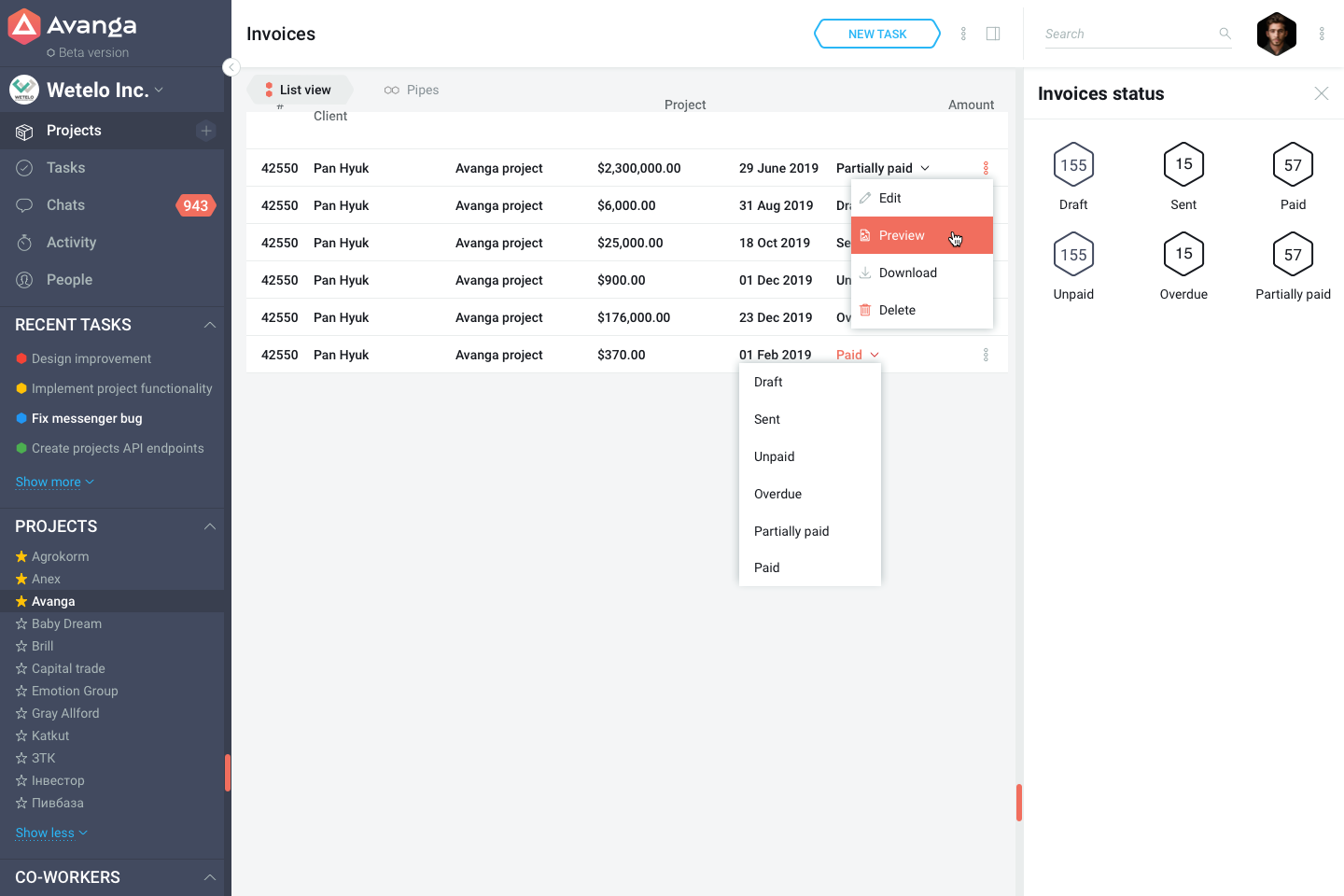Open the Fix messenger bug task

[87, 418]
